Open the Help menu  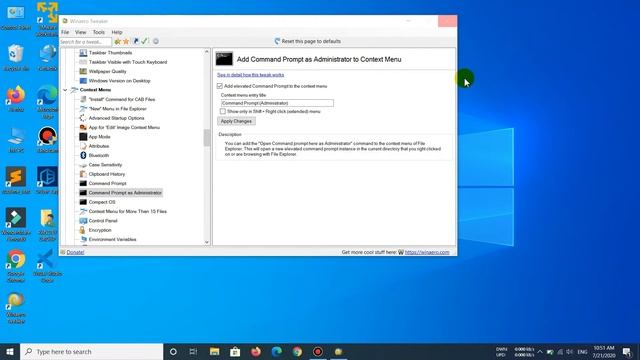[117, 32]
